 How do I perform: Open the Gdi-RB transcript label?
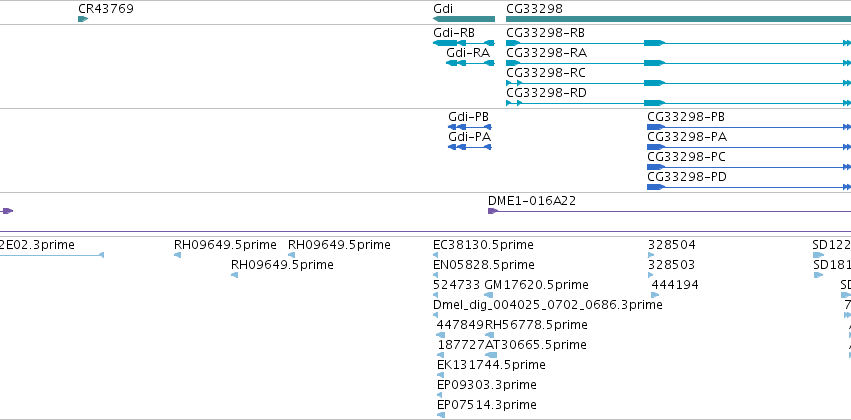click(454, 33)
